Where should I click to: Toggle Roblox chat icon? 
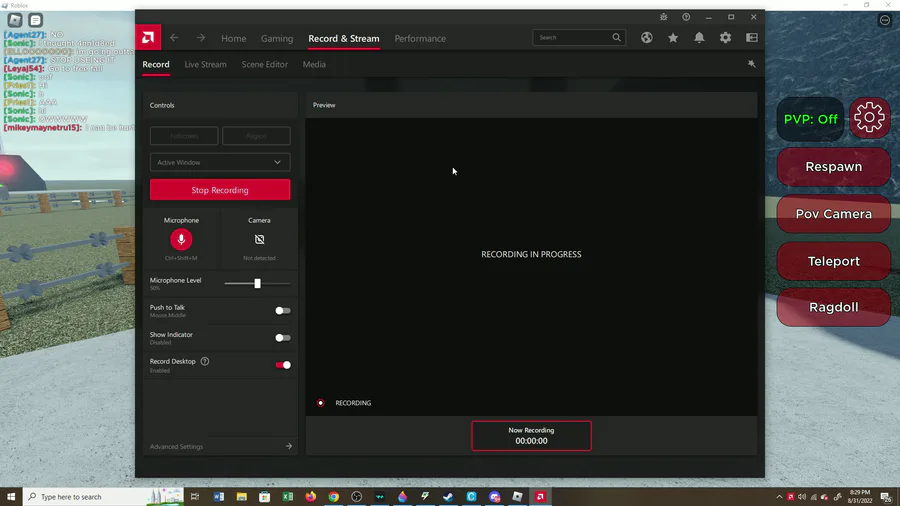point(36,20)
